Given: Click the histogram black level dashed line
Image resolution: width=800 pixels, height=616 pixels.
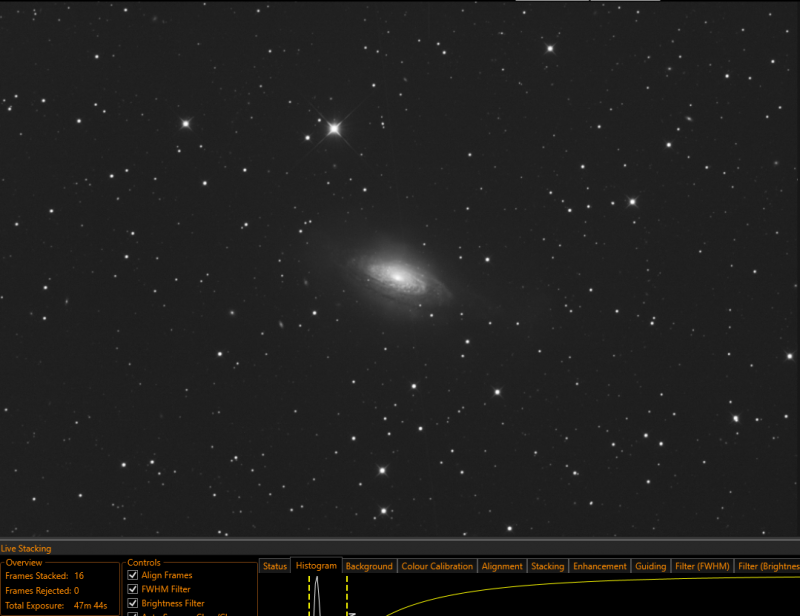Looking at the screenshot, I should tap(309, 596).
